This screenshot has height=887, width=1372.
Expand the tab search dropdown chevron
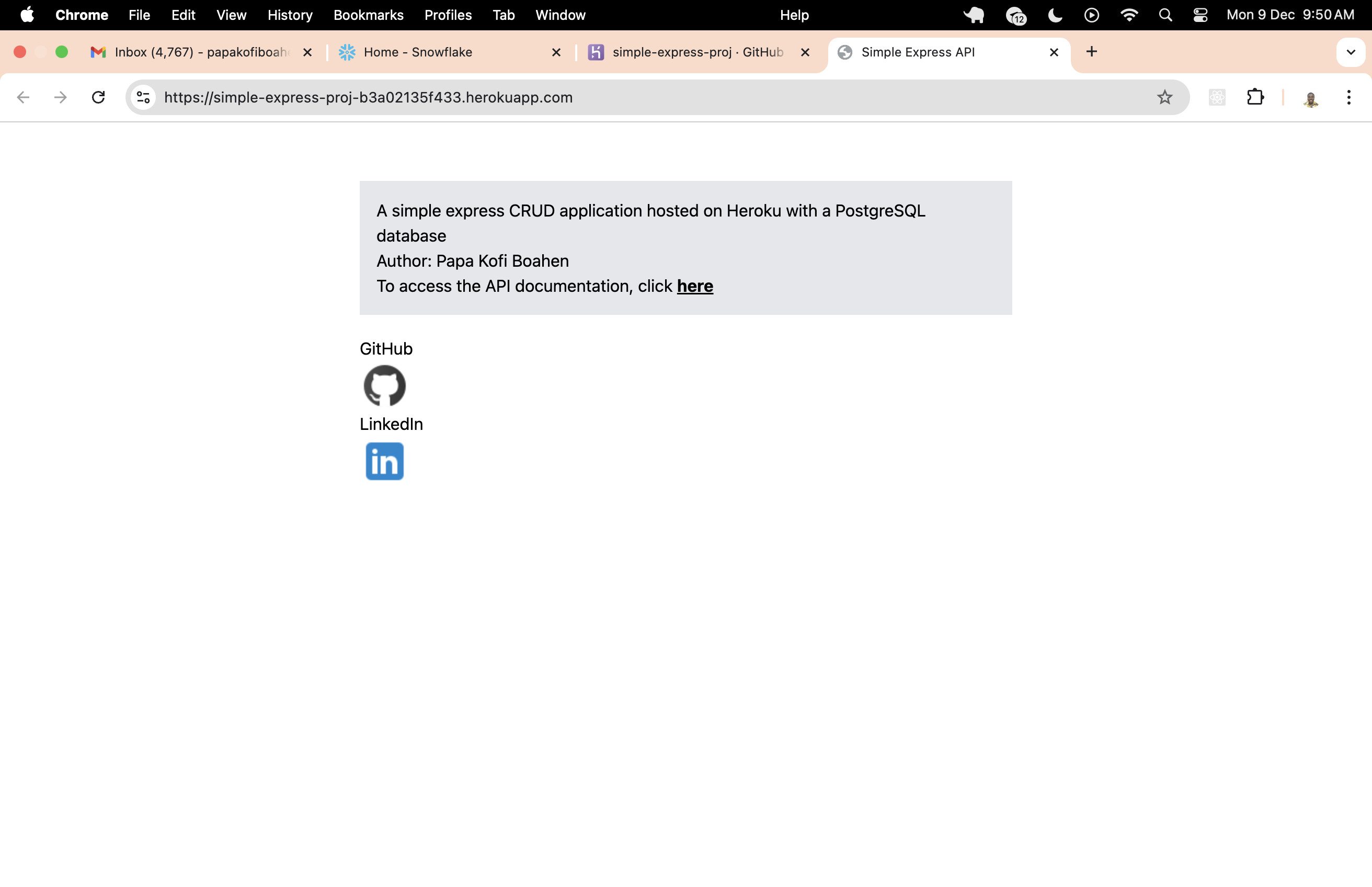[x=1351, y=52]
